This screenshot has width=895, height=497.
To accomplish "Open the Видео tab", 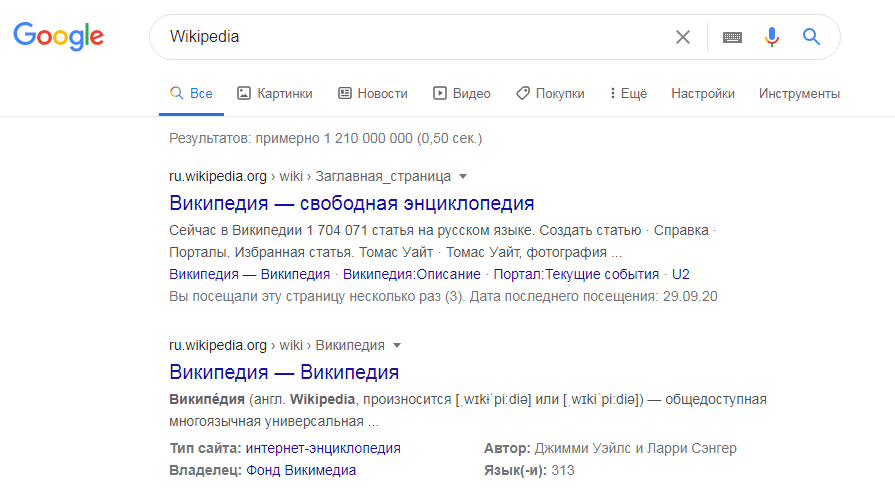I will pyautogui.click(x=462, y=94).
